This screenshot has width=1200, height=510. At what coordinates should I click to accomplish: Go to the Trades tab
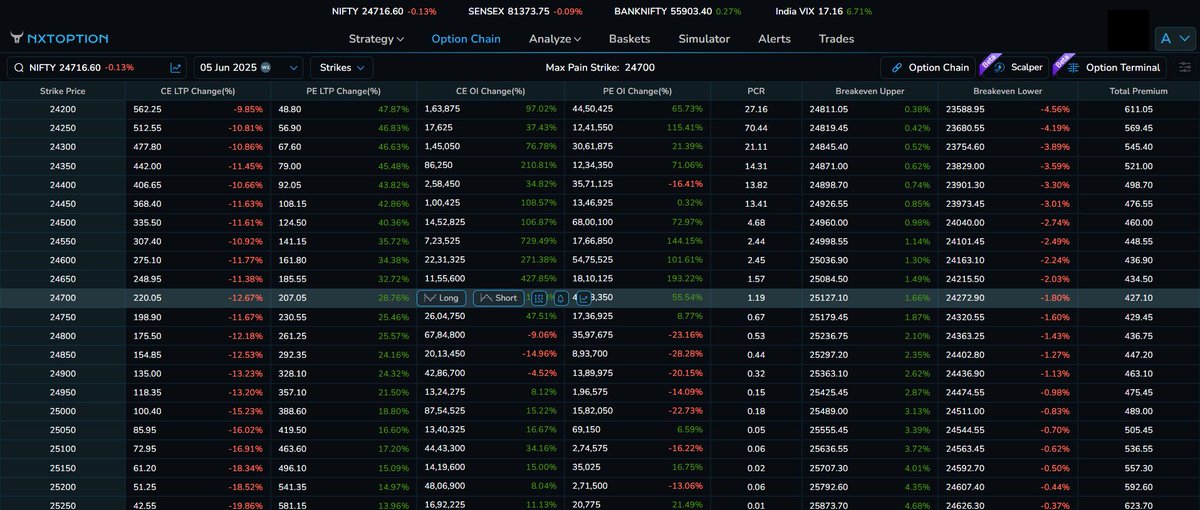[x=836, y=39]
